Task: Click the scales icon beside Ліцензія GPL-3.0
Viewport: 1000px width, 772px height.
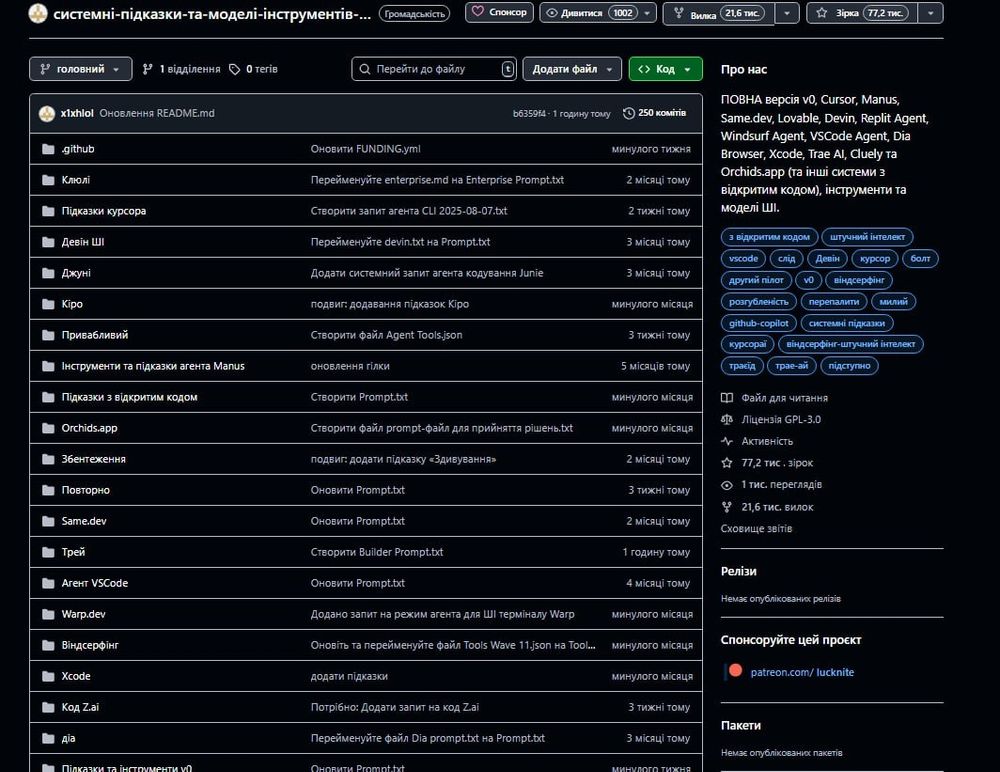Action: coord(726,419)
